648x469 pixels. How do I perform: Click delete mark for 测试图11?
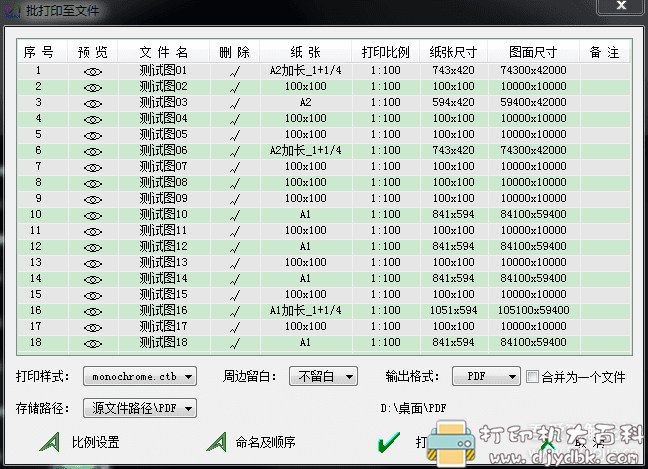235,232
